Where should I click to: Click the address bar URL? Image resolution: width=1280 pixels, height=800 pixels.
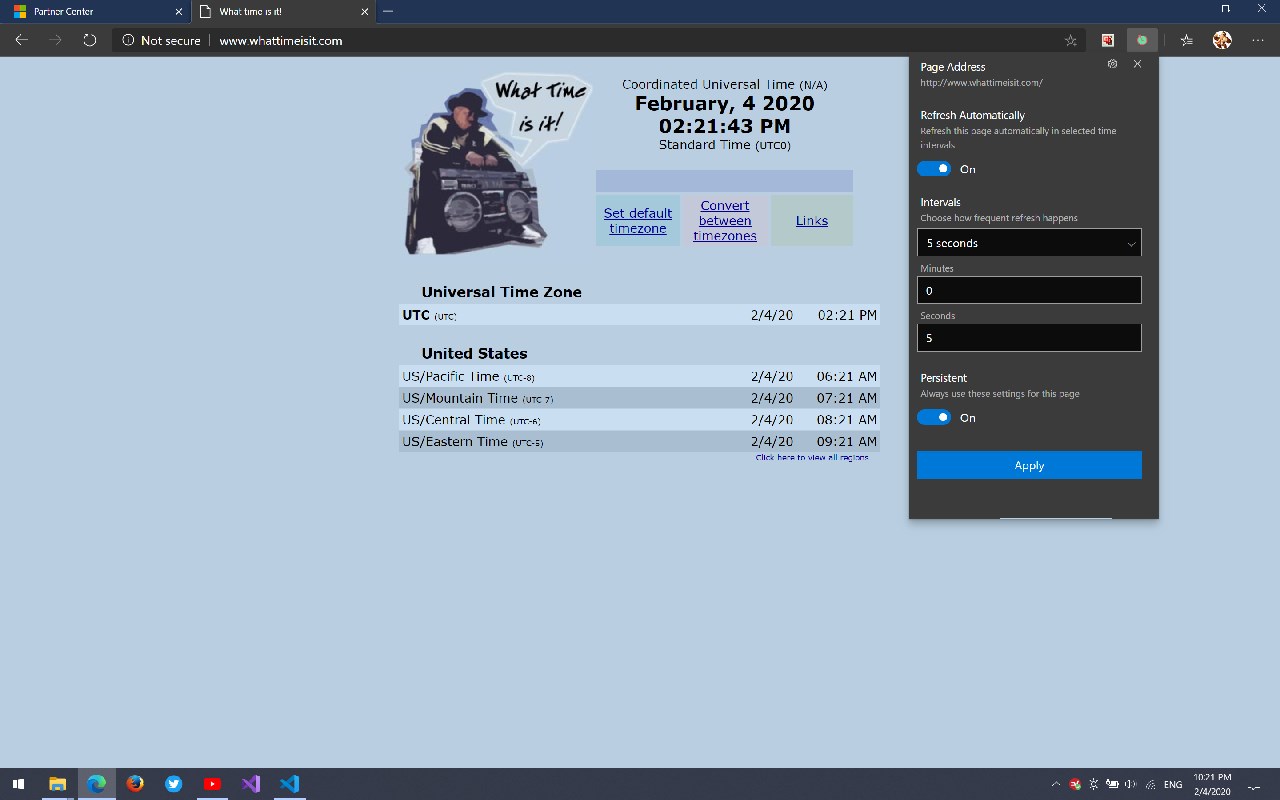click(281, 41)
